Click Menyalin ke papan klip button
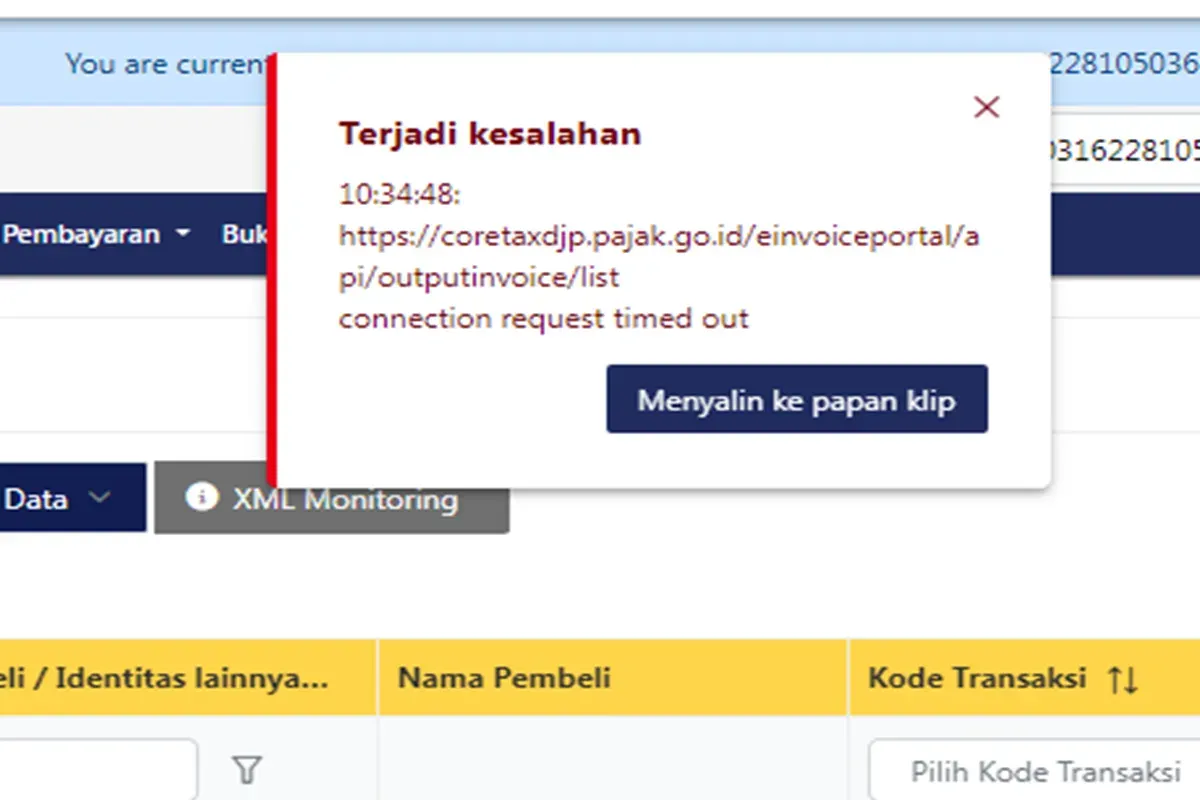The width and height of the screenshot is (1200, 800). [797, 399]
